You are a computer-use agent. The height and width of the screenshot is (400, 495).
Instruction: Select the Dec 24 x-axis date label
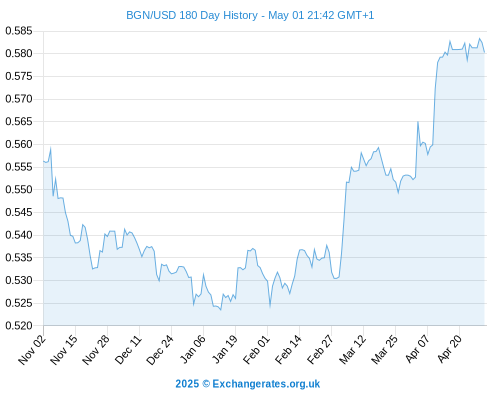(x=160, y=350)
